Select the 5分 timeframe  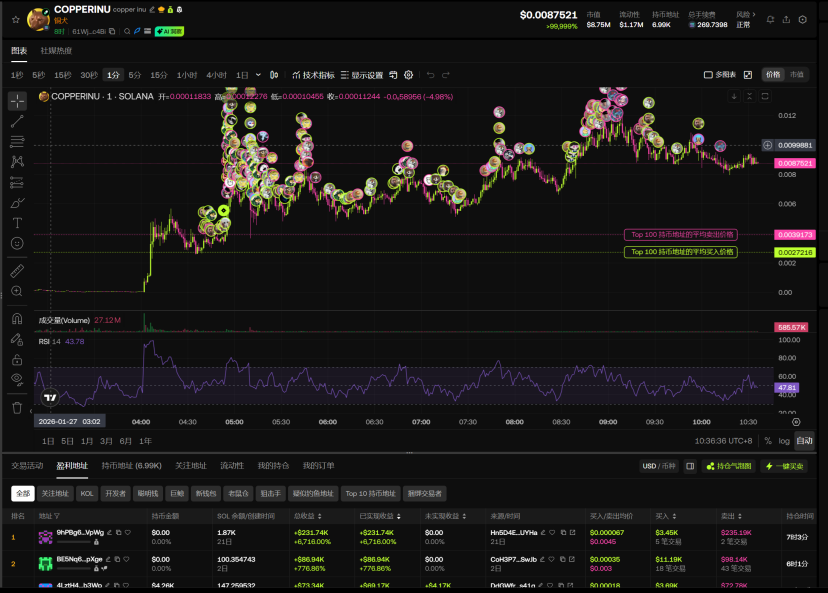click(x=135, y=75)
